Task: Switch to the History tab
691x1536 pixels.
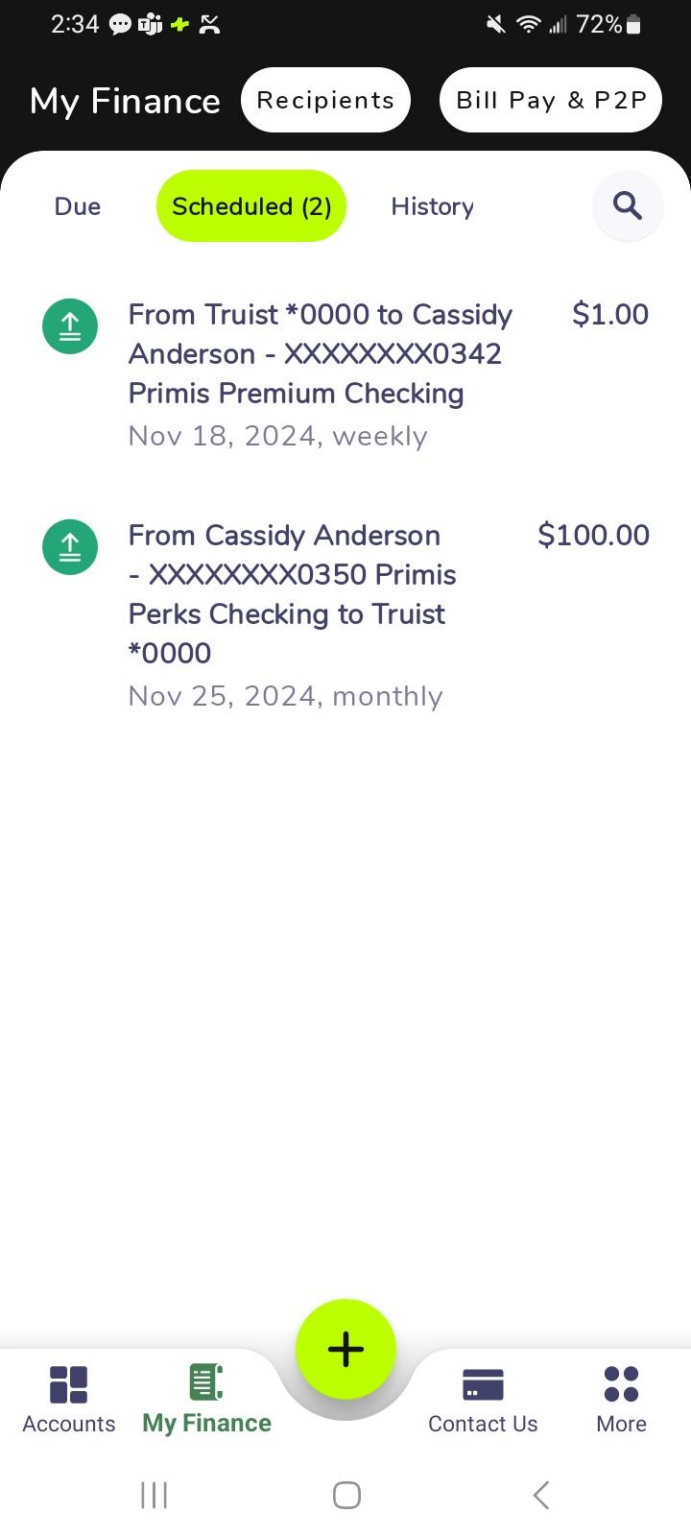Action: [432, 207]
